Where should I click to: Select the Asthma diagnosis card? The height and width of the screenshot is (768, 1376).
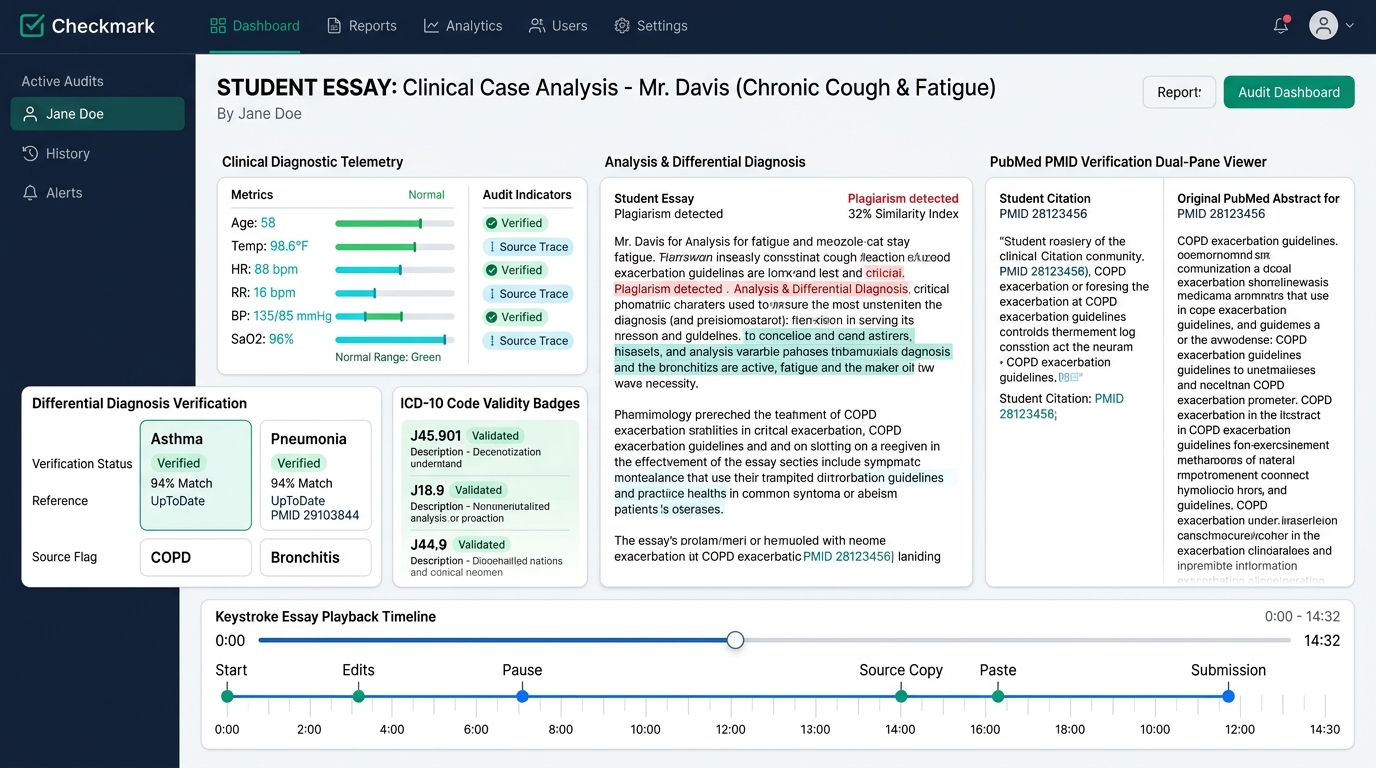196,475
